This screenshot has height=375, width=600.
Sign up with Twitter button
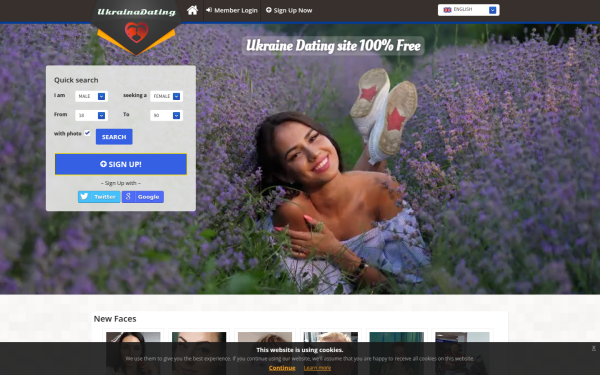(x=99, y=197)
